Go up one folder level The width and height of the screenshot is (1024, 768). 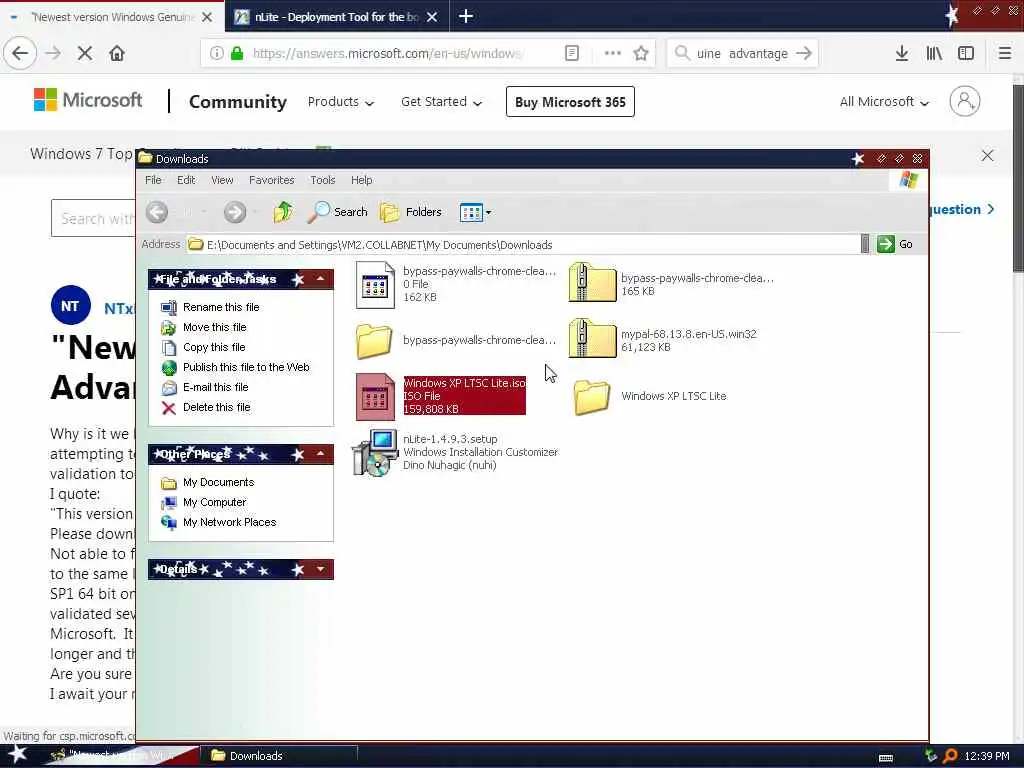pos(283,212)
